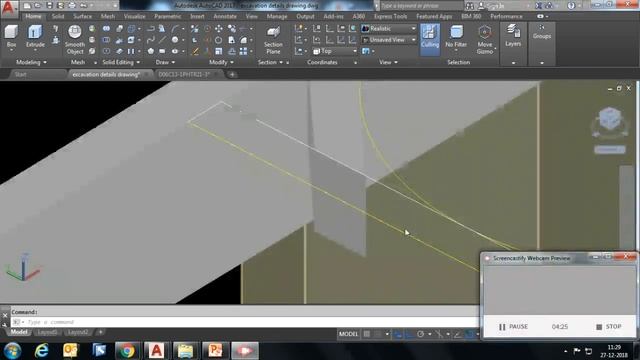
Task: Expand the Solid Editing panel
Action: coord(121,62)
